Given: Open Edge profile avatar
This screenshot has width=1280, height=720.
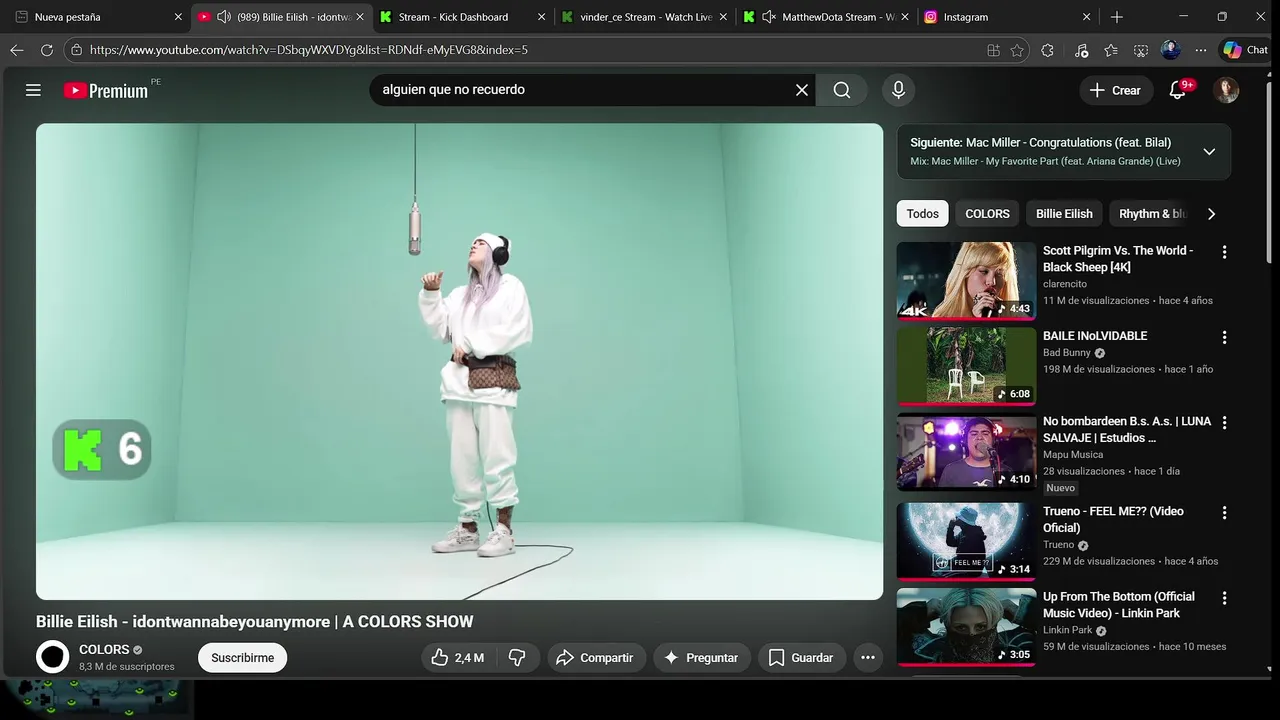Looking at the screenshot, I should coord(1171,50).
